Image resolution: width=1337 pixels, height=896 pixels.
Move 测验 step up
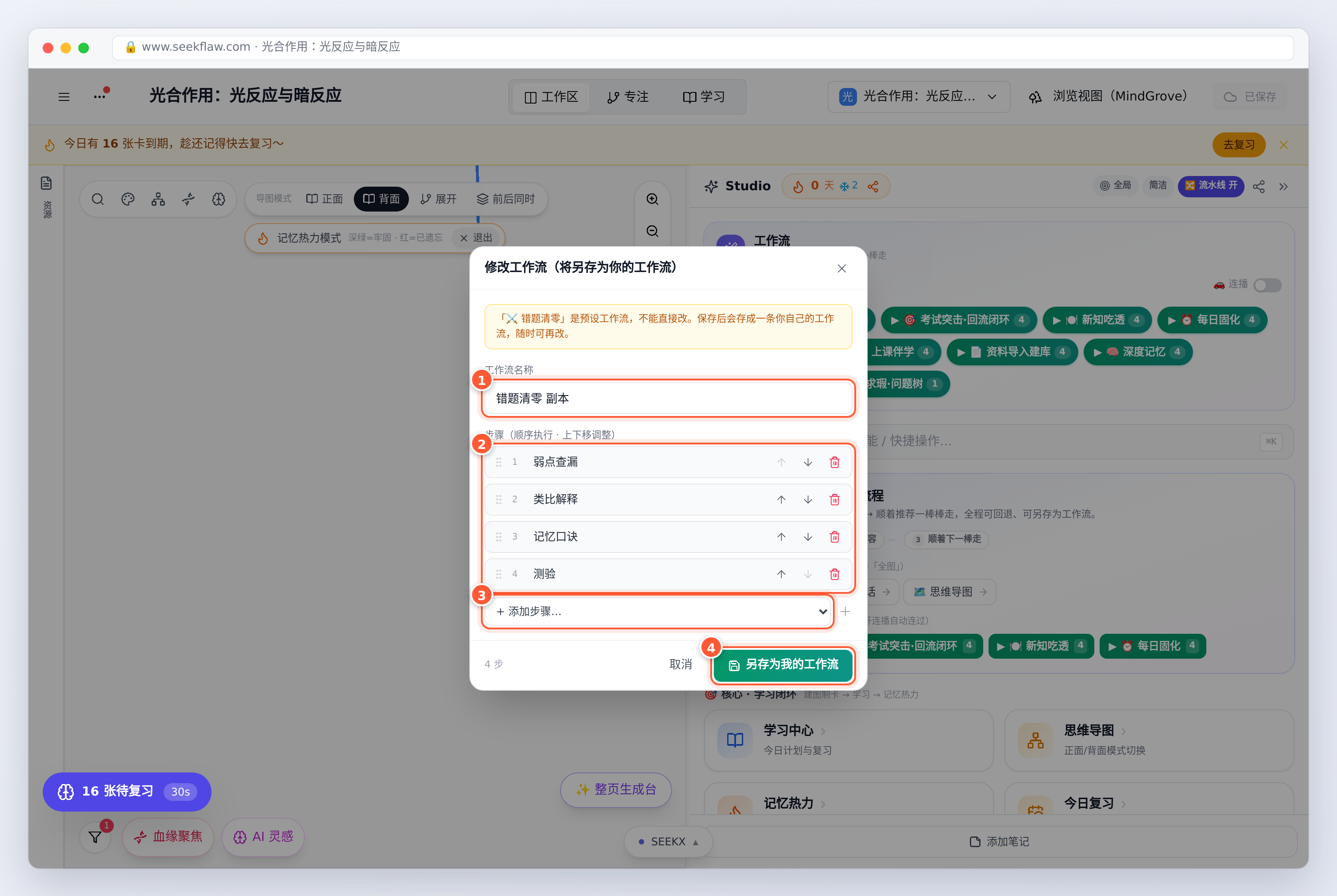click(x=781, y=574)
